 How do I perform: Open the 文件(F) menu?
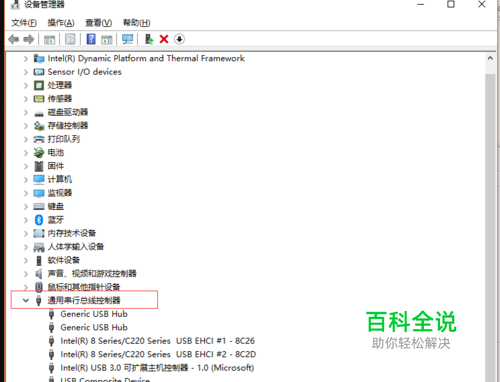click(24, 23)
